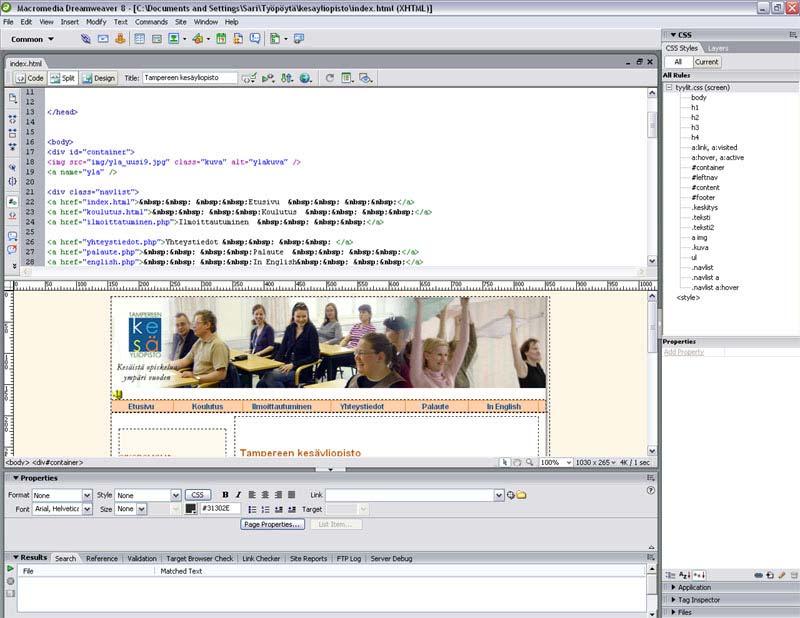Toggle the CSS button in Properties

[197, 495]
